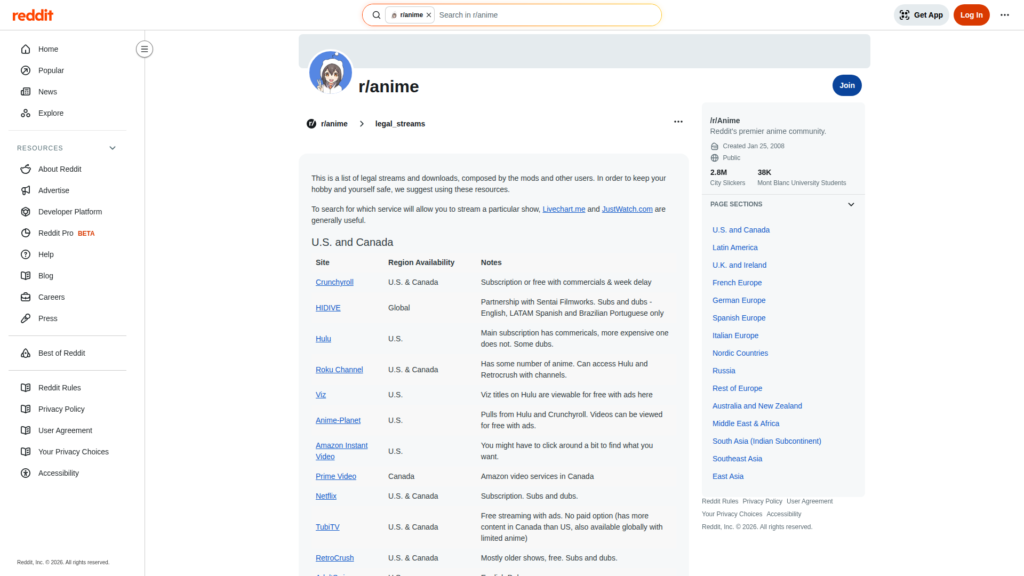Open the wiki page options ellipsis
1024x576 pixels.
678,122
